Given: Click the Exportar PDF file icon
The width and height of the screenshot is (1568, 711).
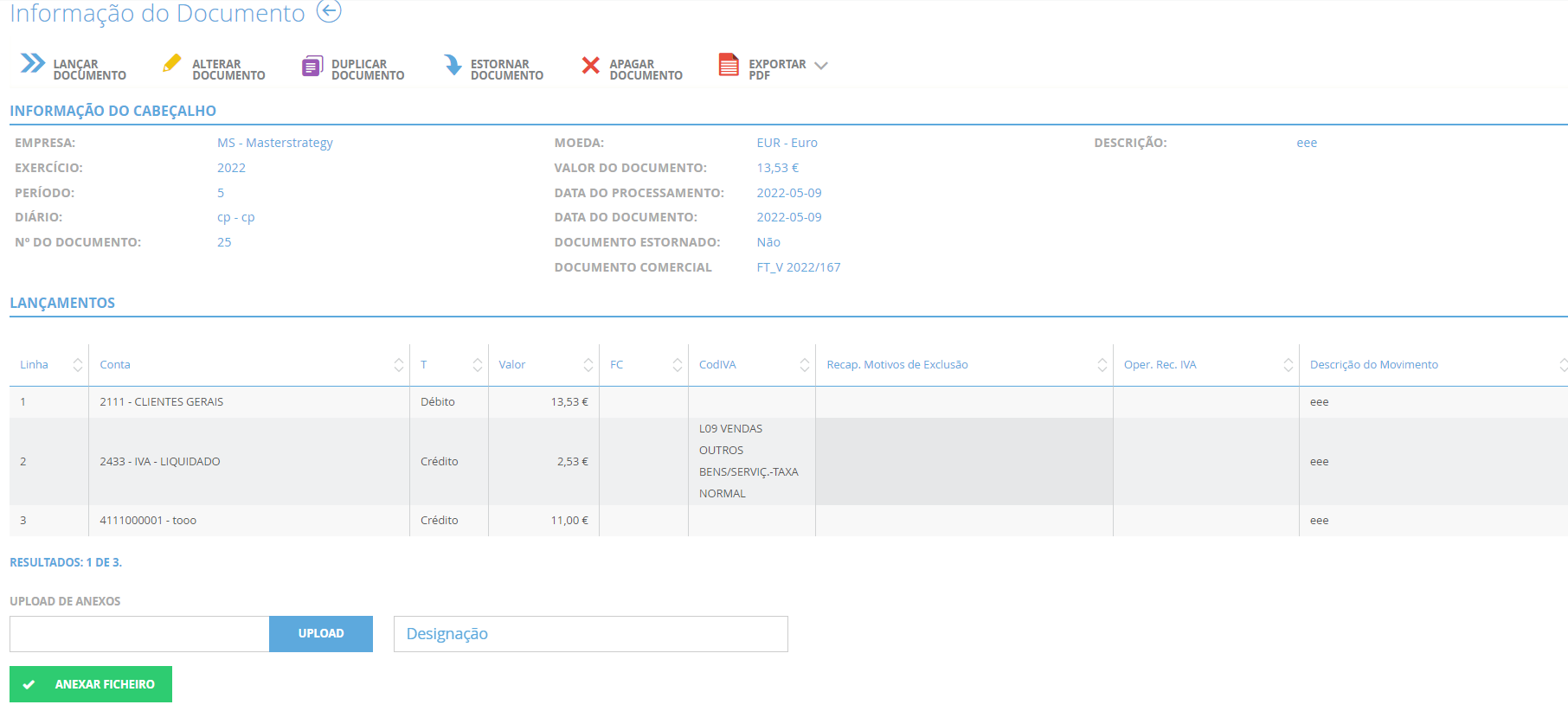Looking at the screenshot, I should click(x=729, y=65).
